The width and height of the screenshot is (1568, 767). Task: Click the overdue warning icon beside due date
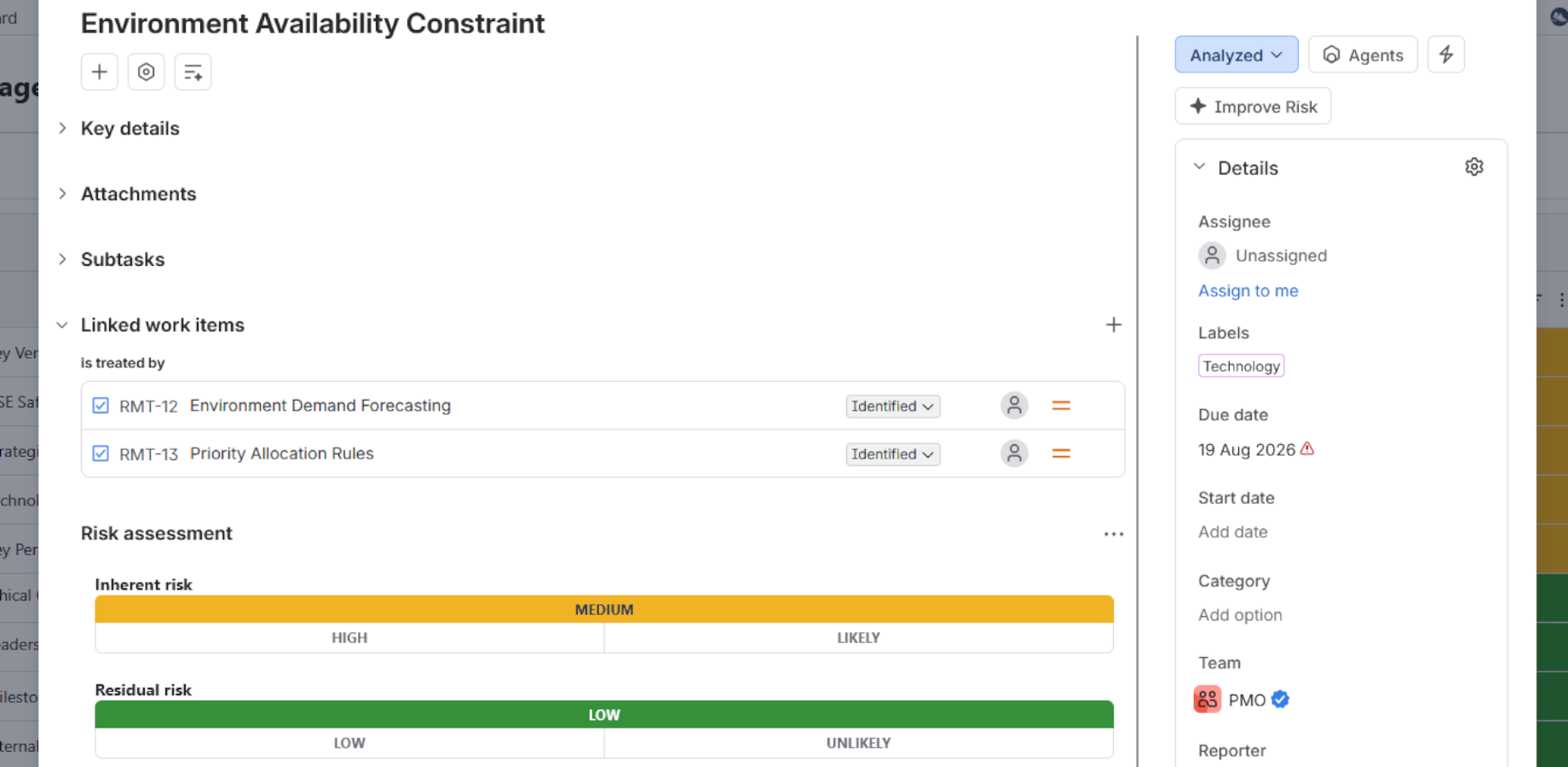tap(1307, 448)
